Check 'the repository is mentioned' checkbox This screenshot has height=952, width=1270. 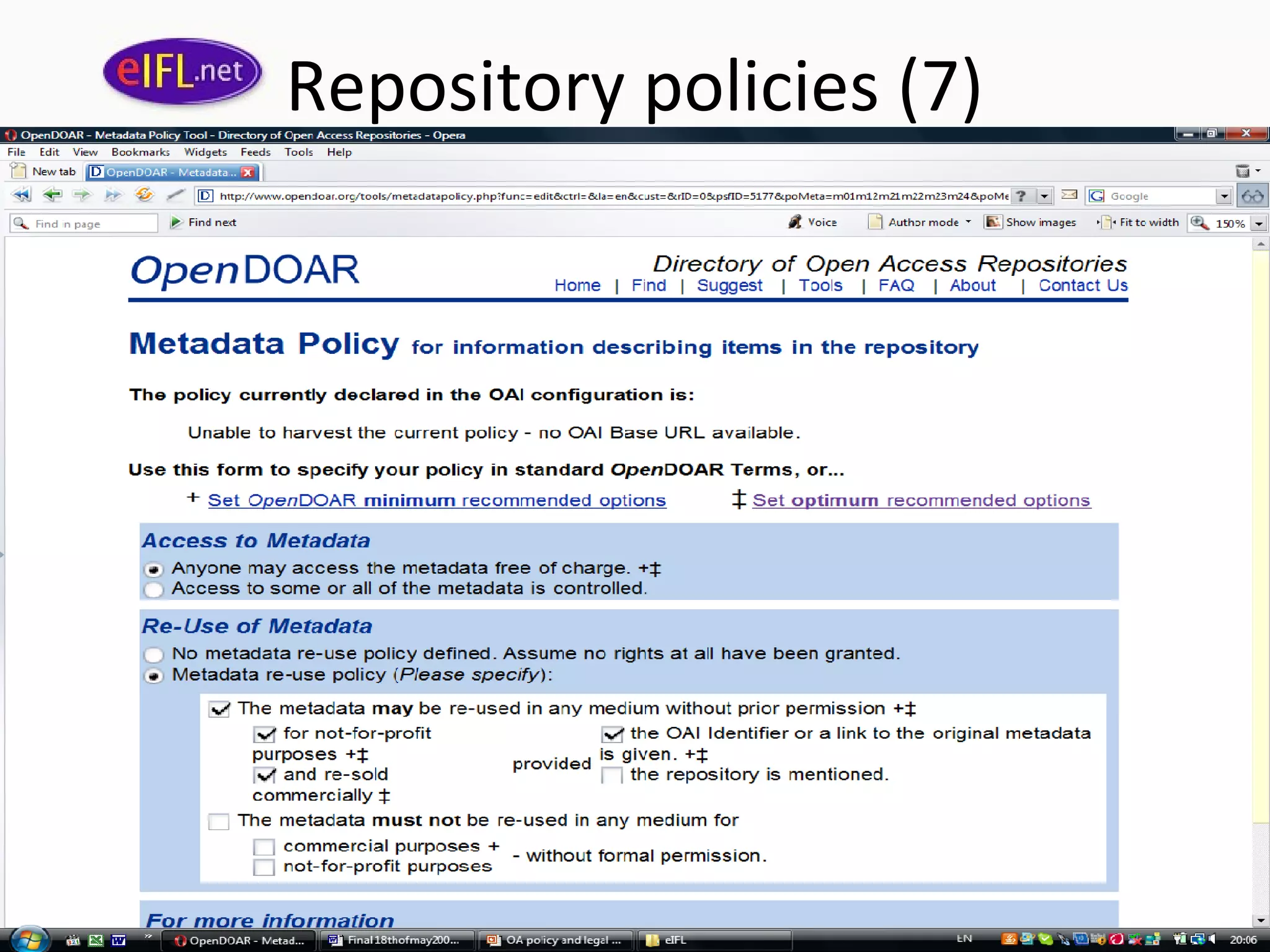tap(612, 775)
